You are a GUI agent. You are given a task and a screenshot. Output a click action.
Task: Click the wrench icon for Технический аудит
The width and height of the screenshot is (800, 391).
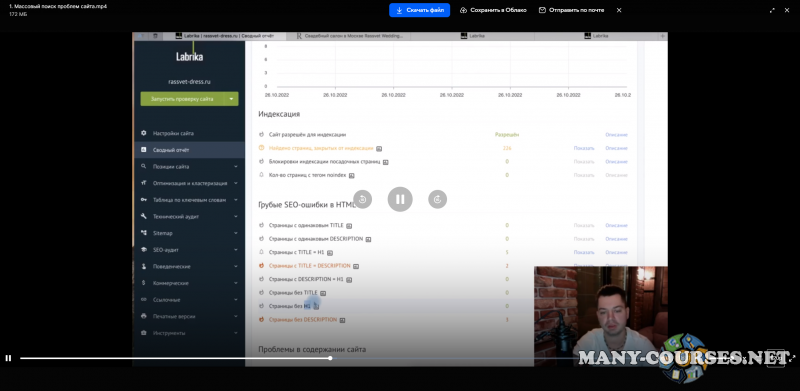point(143,216)
